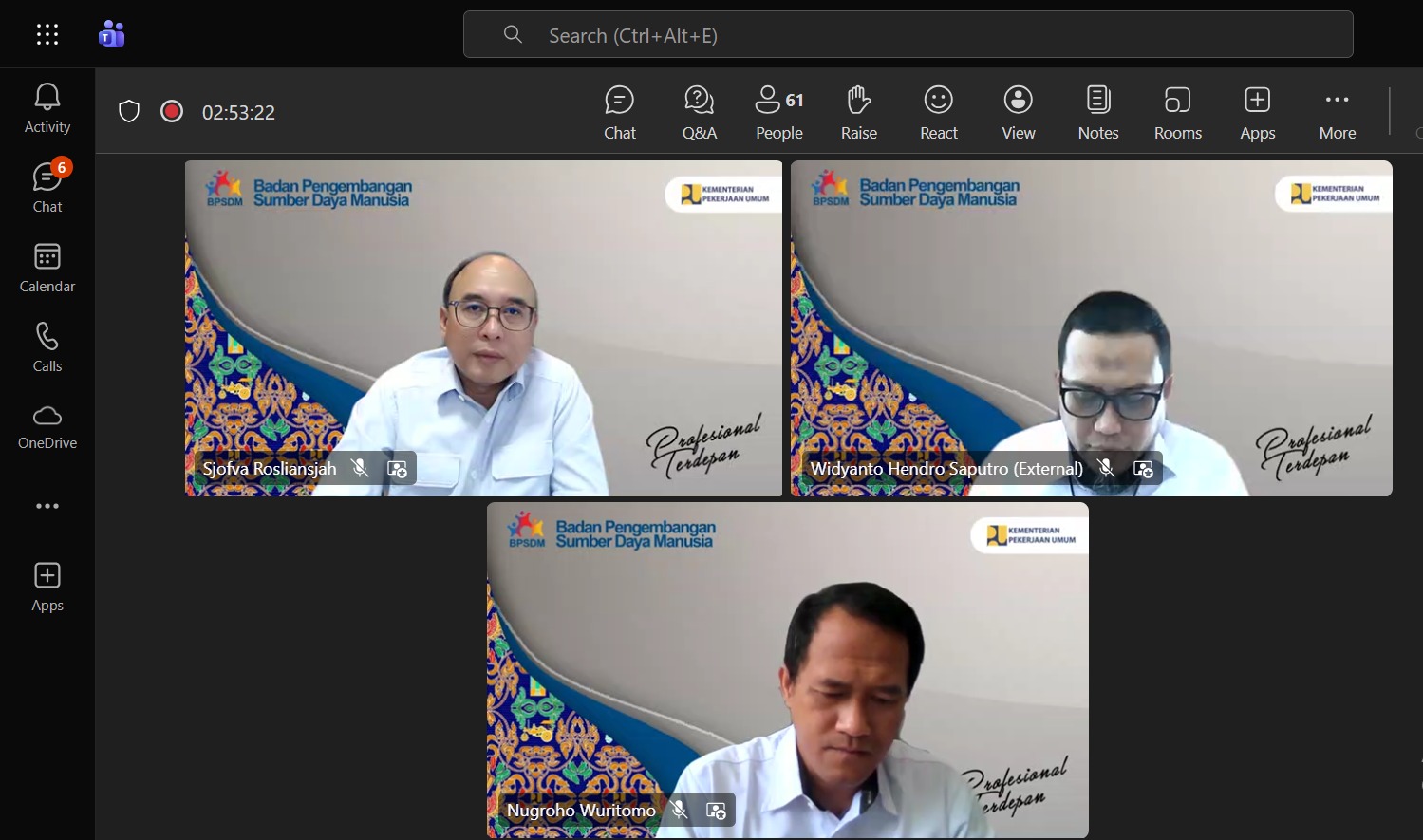Go to Calendar in the sidebar
The width and height of the screenshot is (1423, 840).
click(x=47, y=268)
